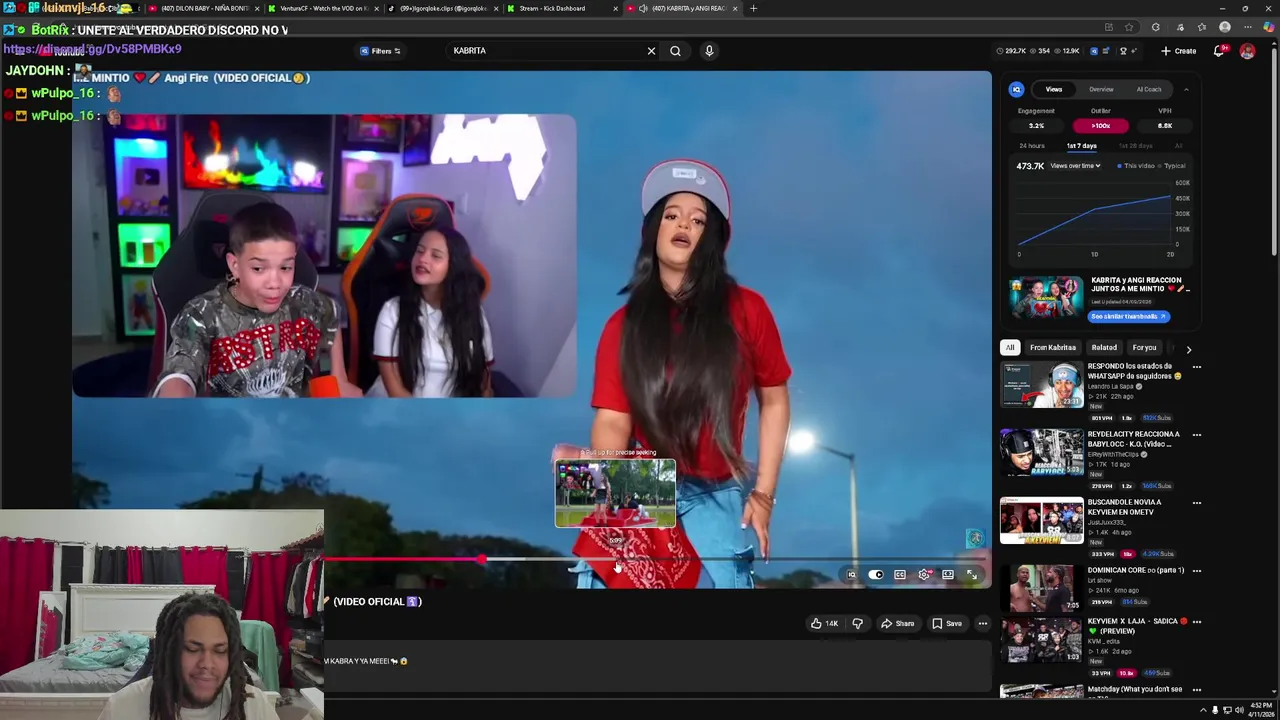
Task: Open options for RESPONDO los estados video
Action: (x=1196, y=367)
